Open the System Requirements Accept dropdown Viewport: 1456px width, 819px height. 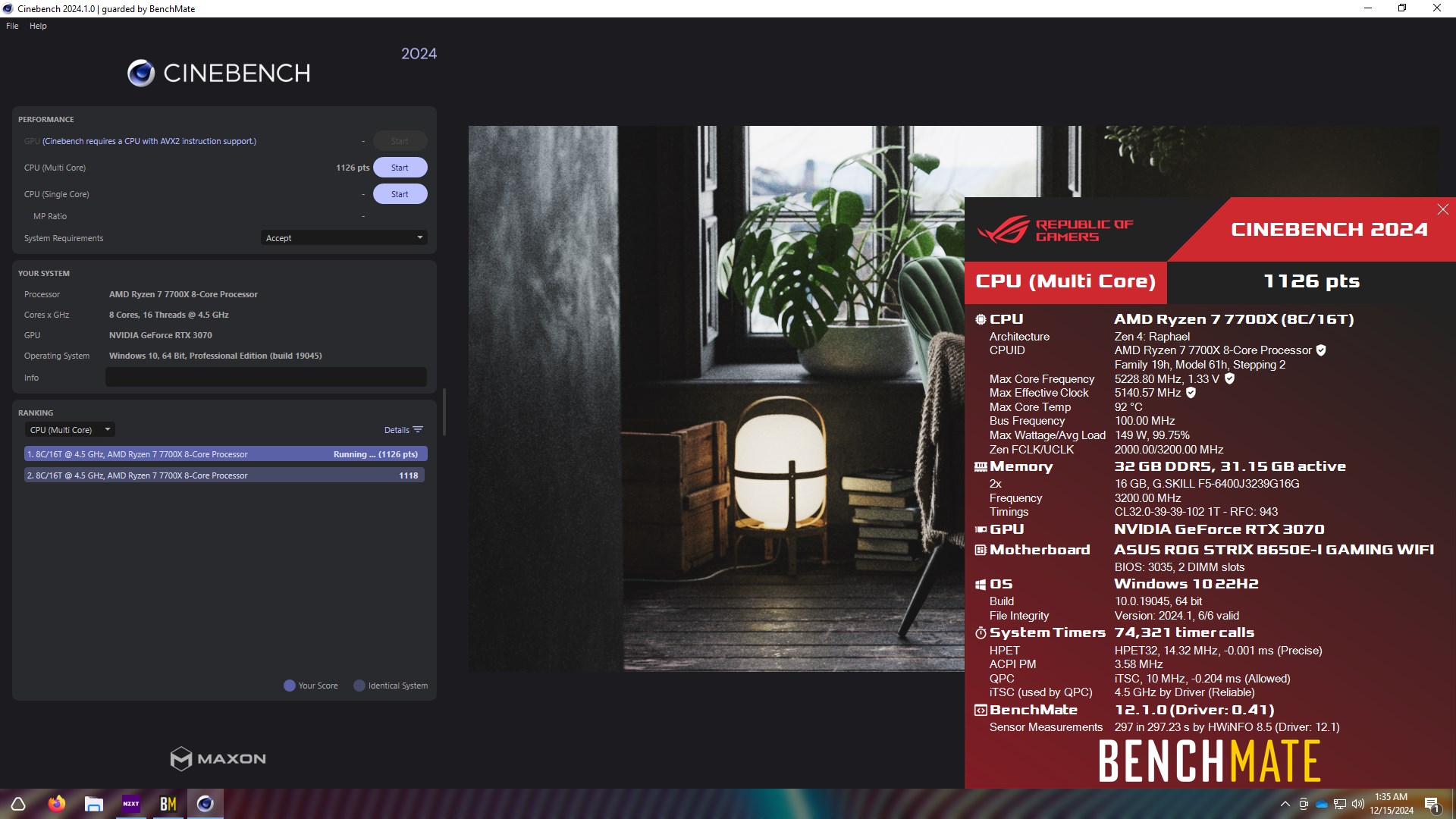pos(344,238)
